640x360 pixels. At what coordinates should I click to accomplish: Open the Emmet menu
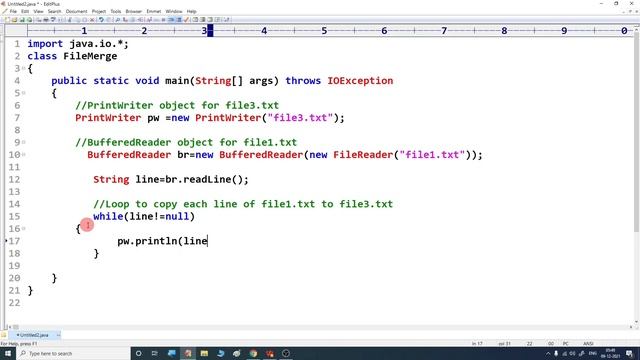pos(154,11)
